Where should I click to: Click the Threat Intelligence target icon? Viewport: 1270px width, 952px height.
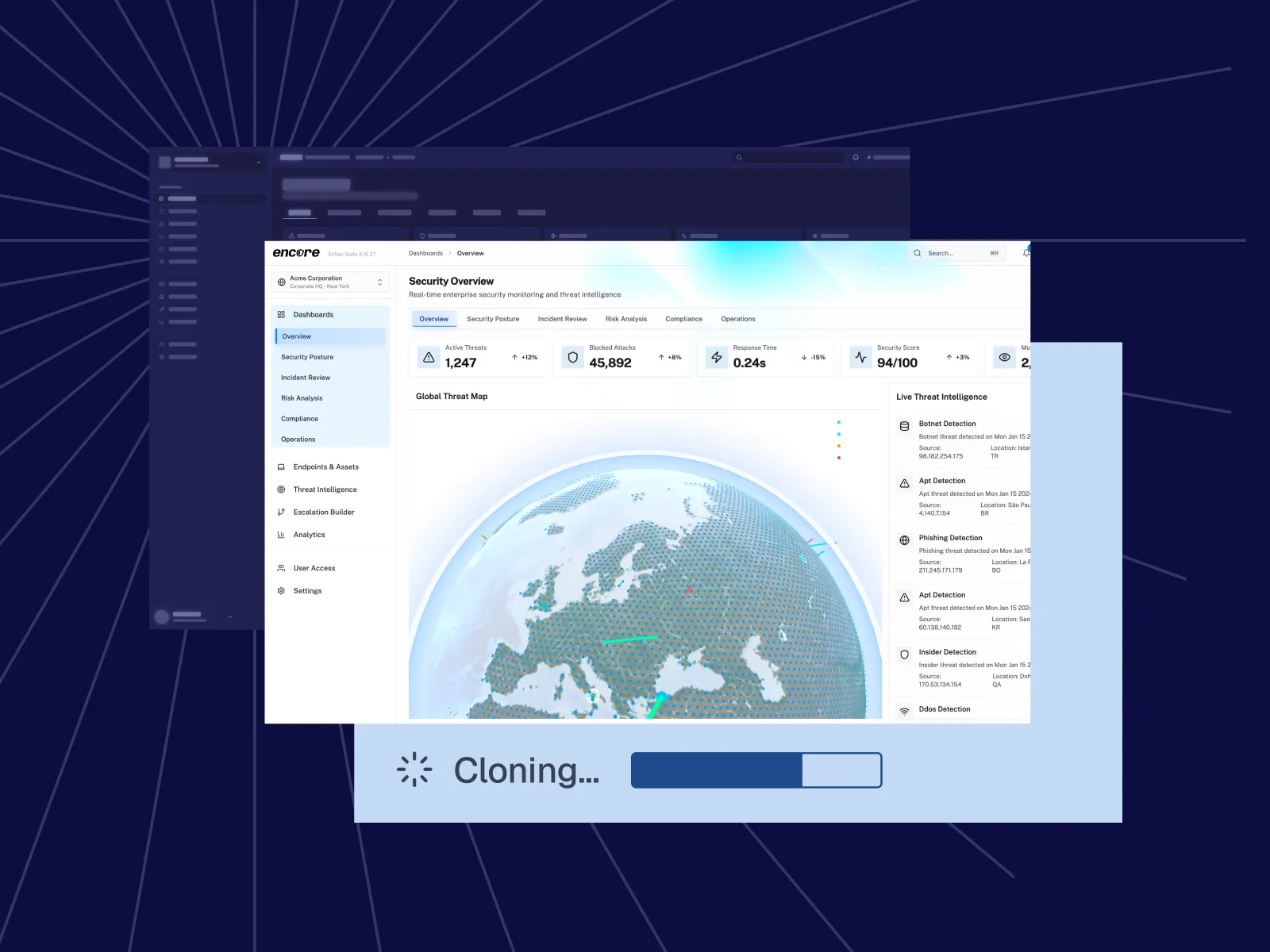[281, 489]
